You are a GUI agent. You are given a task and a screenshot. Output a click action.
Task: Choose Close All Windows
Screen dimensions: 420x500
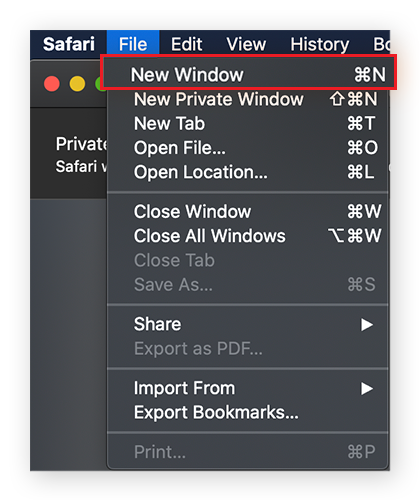(248, 236)
